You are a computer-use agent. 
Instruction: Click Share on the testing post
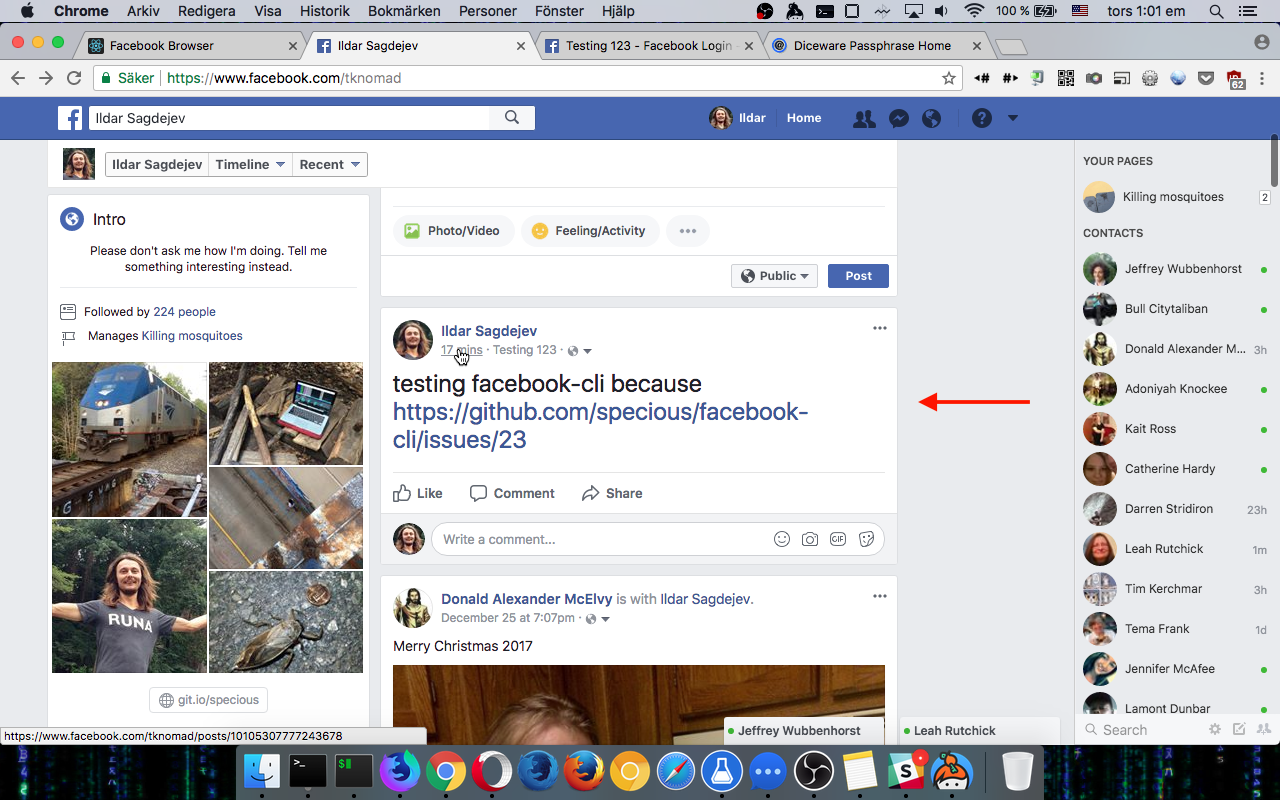pyautogui.click(x=612, y=493)
